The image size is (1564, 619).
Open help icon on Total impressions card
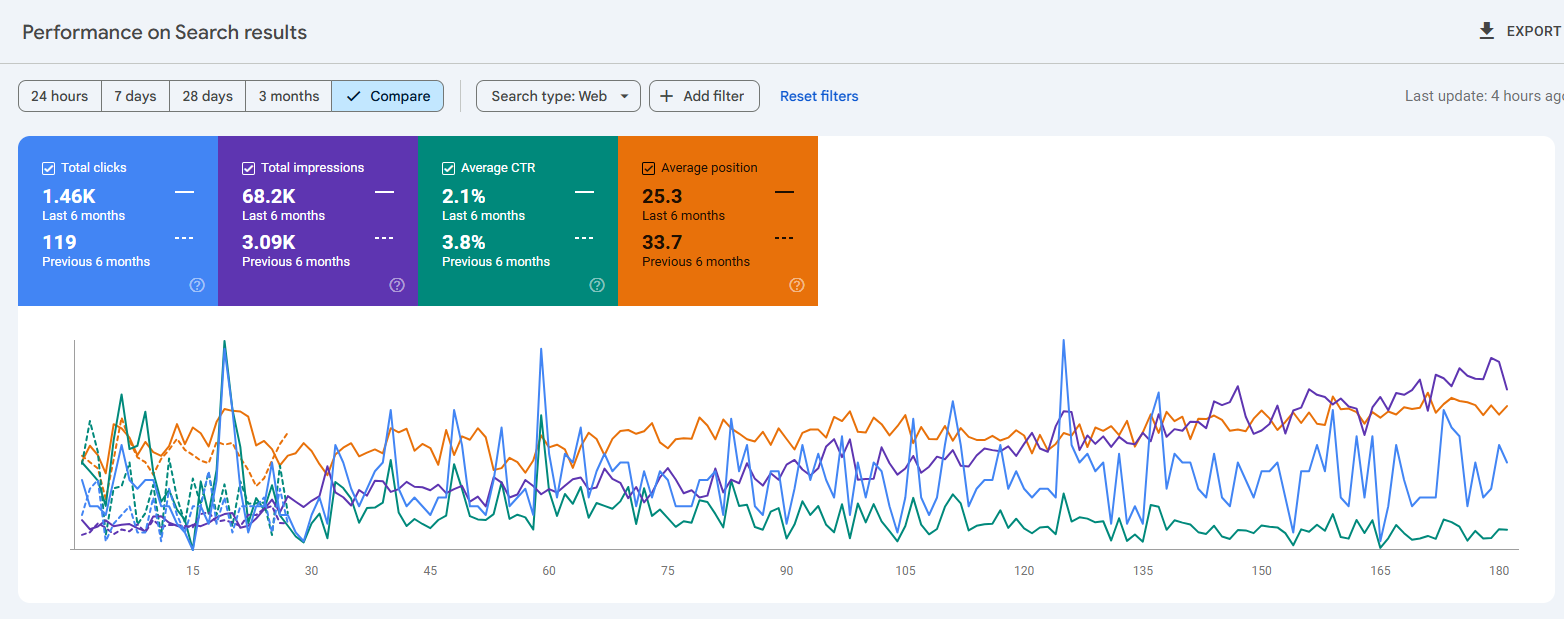[x=397, y=285]
